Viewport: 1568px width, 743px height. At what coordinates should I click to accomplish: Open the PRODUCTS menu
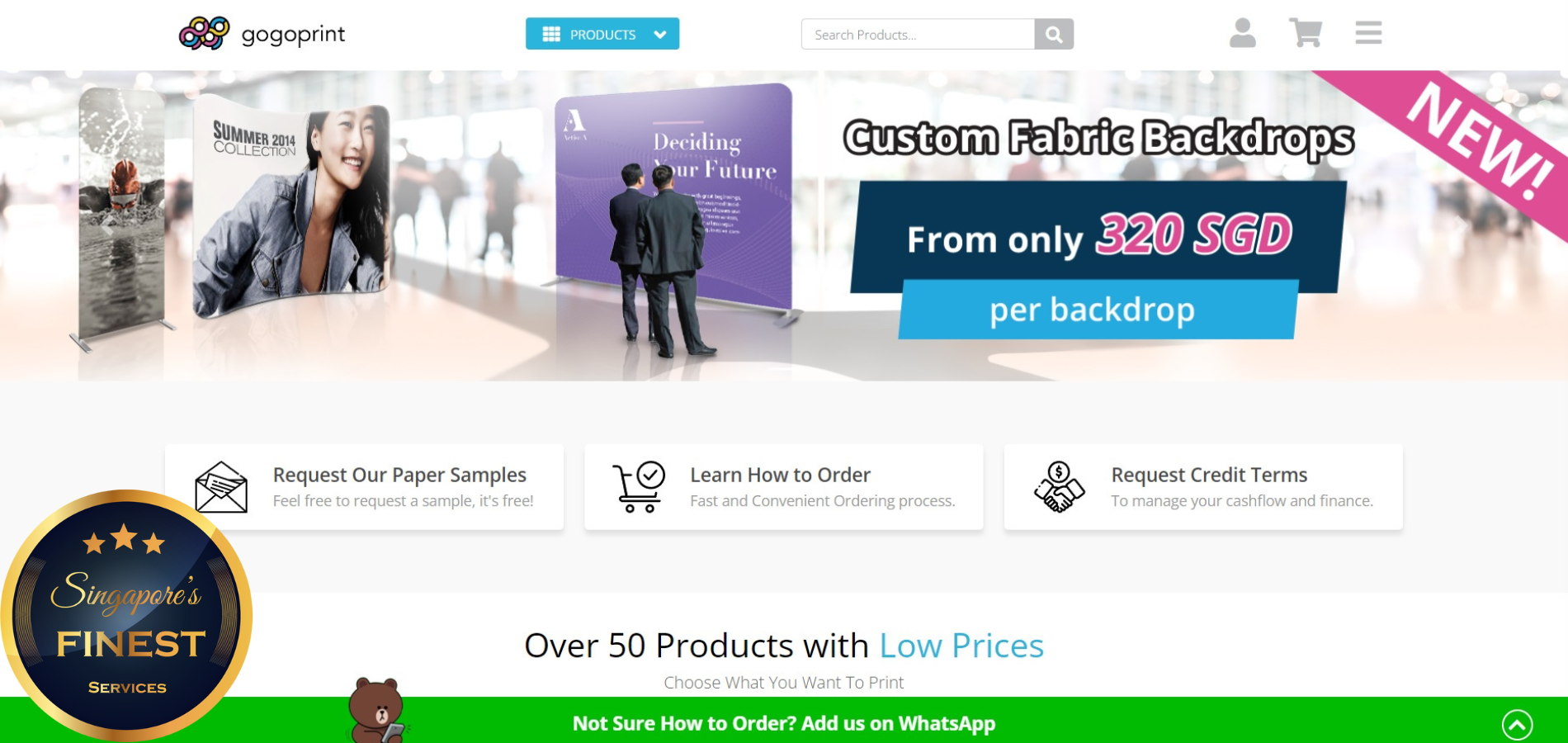pos(602,34)
